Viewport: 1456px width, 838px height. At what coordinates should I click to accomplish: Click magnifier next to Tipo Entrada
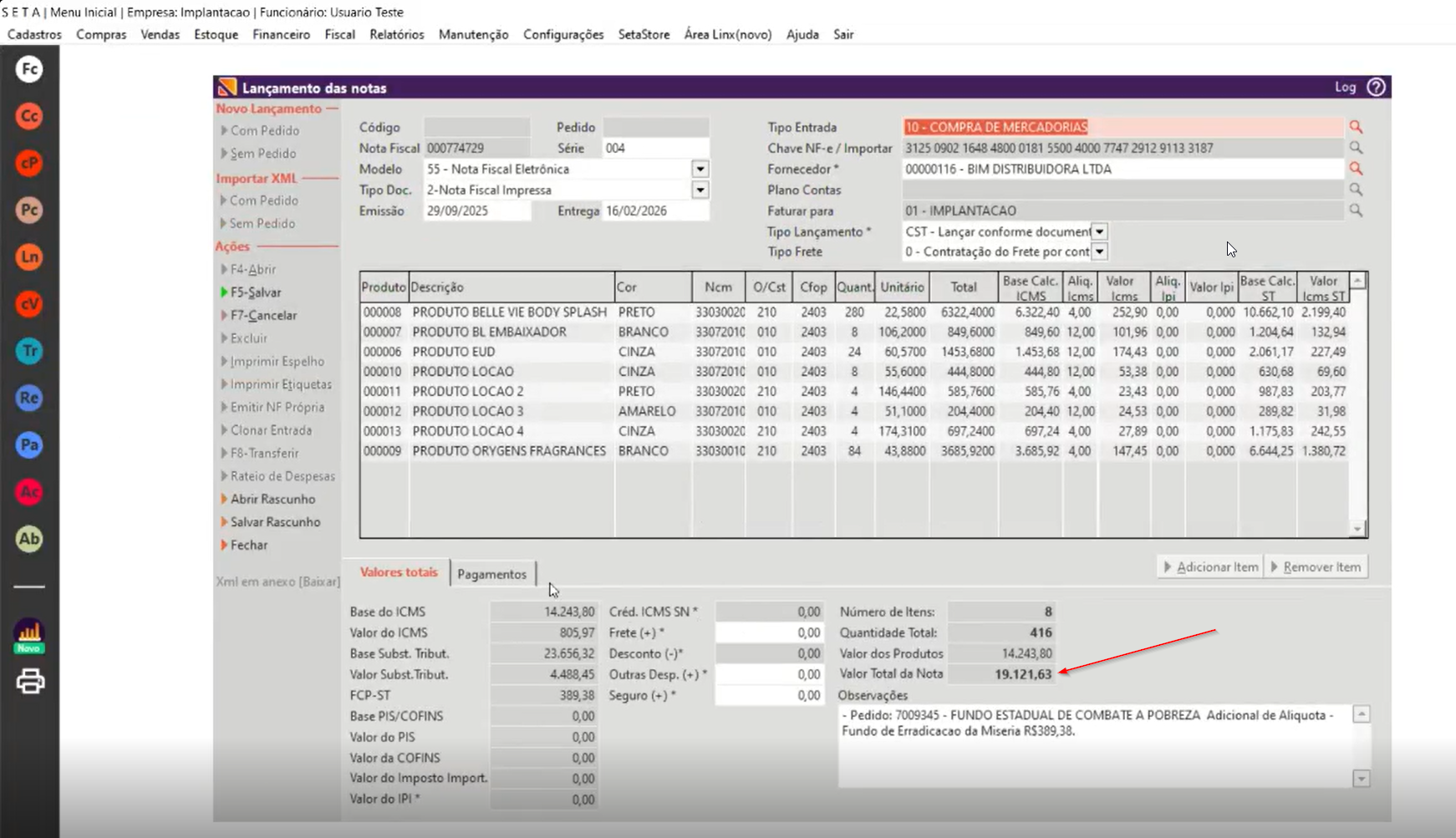1356,127
